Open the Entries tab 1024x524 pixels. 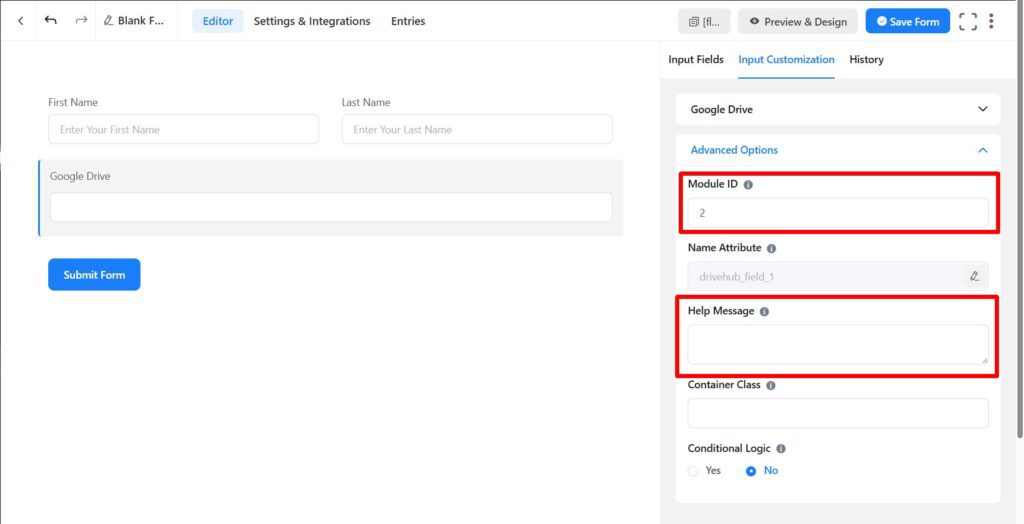click(x=408, y=21)
